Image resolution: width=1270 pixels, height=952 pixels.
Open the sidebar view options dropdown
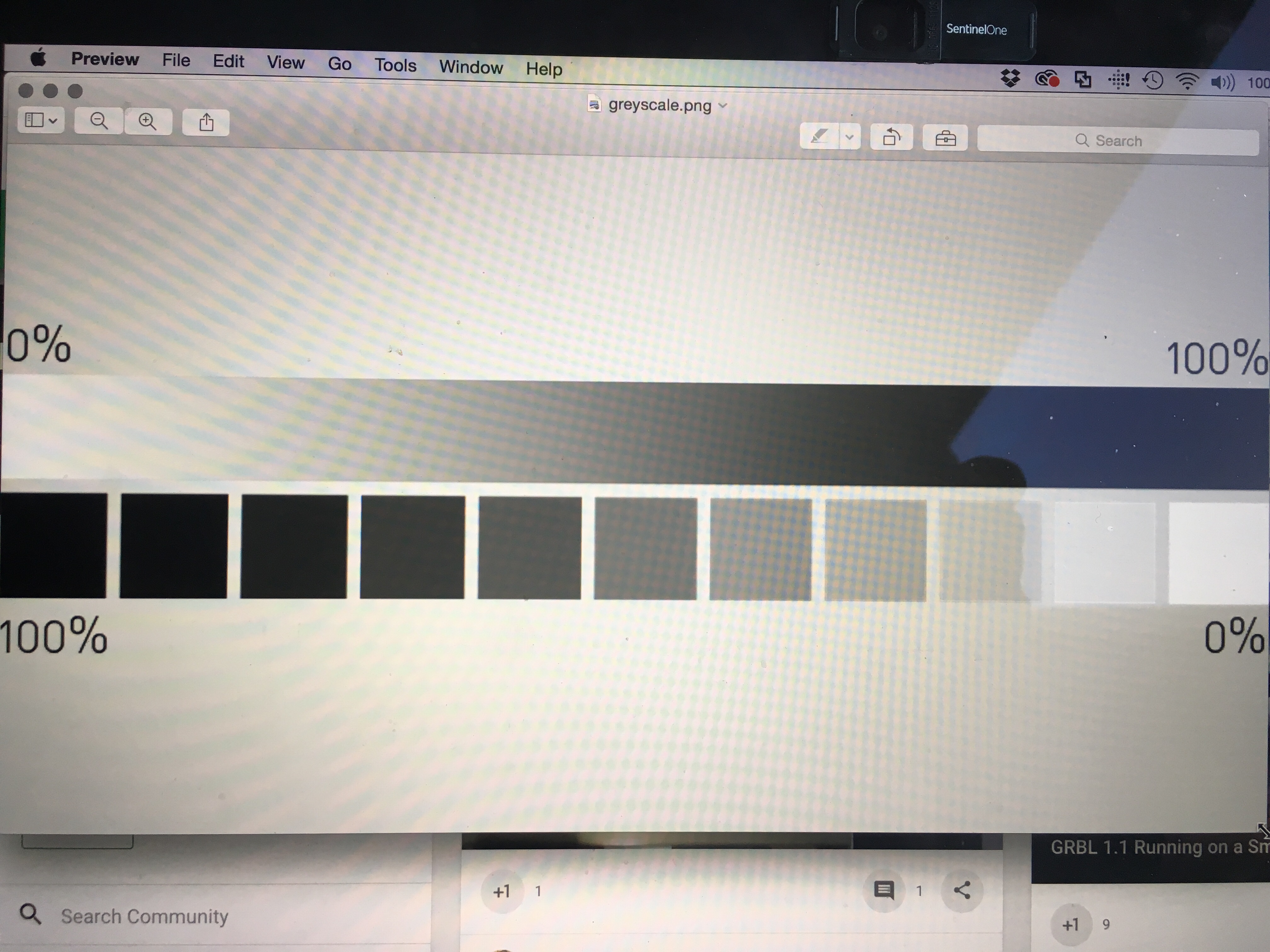[41, 120]
